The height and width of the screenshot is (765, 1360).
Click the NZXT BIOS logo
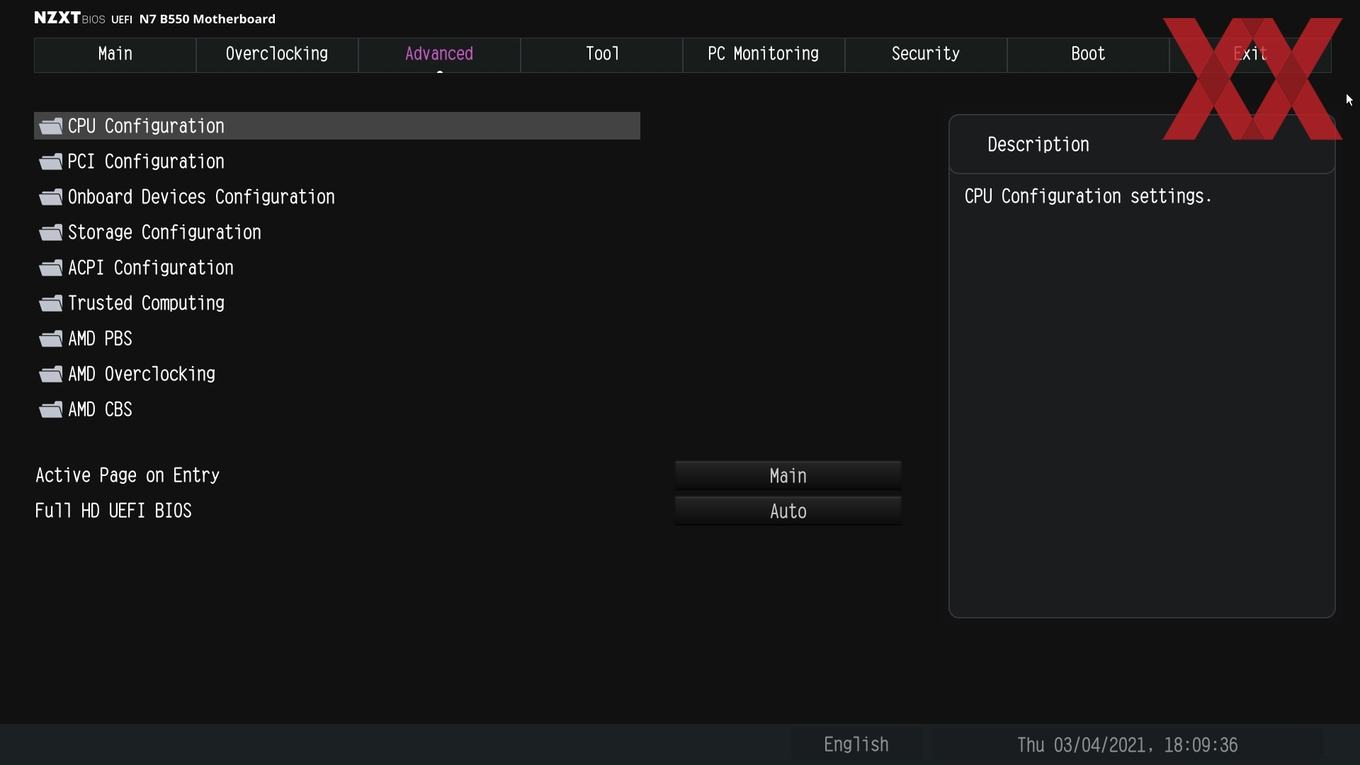pyautogui.click(x=69, y=18)
